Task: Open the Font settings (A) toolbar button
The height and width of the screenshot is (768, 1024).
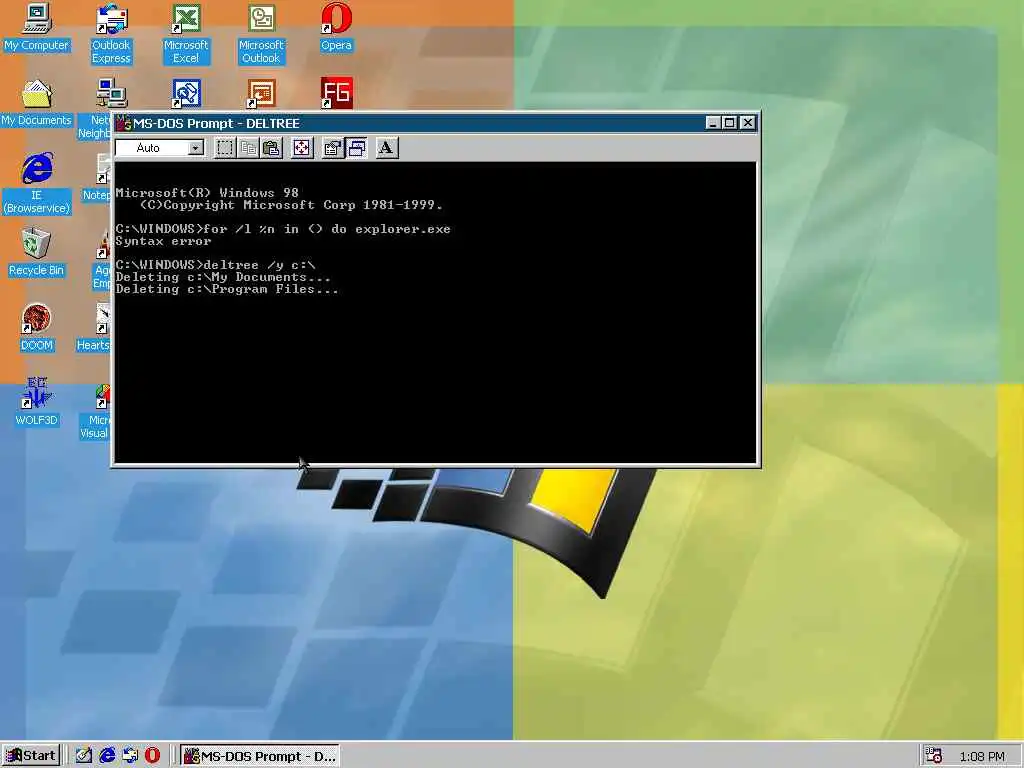Action: click(x=387, y=148)
